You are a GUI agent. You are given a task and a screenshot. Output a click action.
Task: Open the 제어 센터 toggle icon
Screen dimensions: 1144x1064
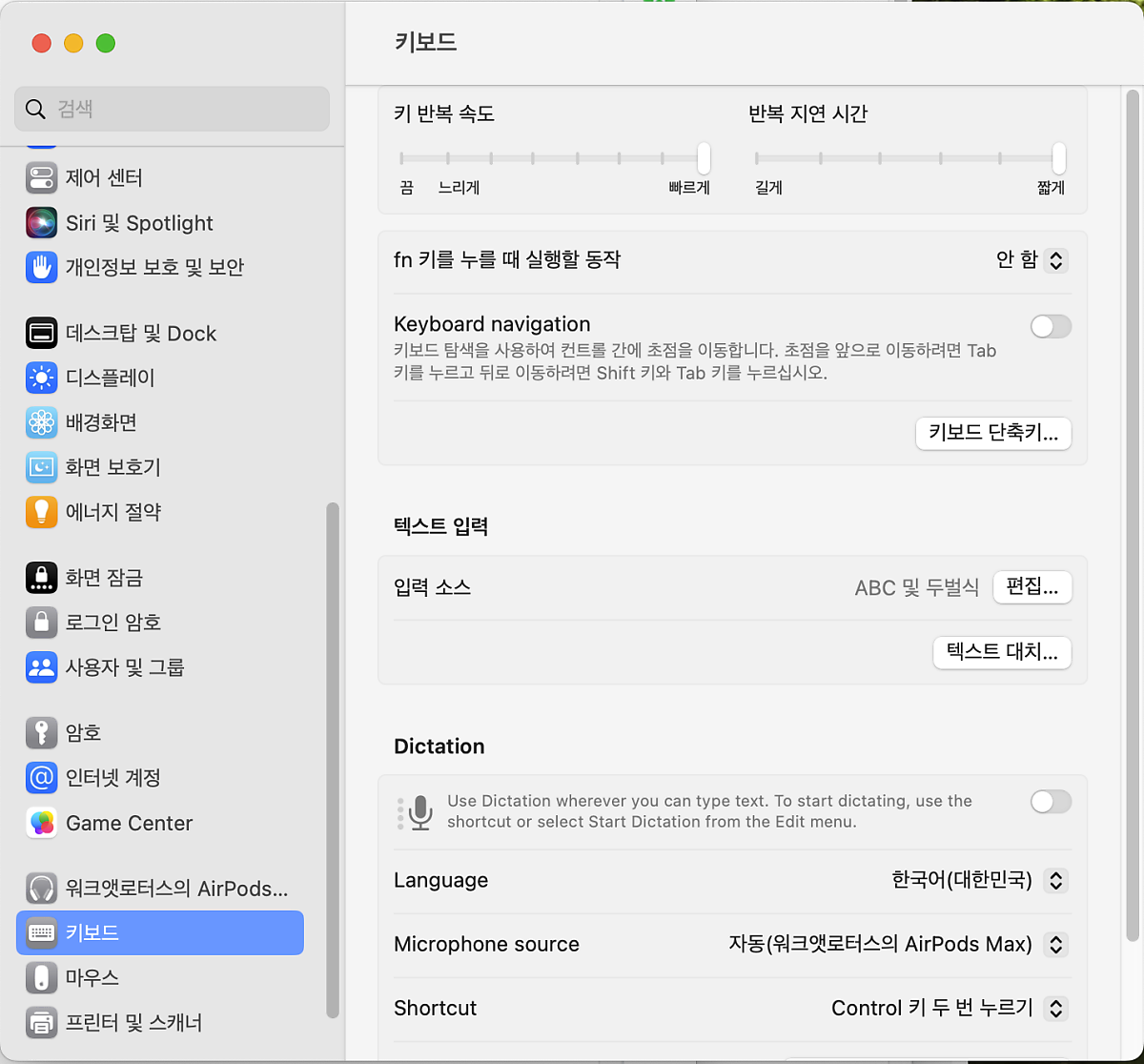coord(41,178)
